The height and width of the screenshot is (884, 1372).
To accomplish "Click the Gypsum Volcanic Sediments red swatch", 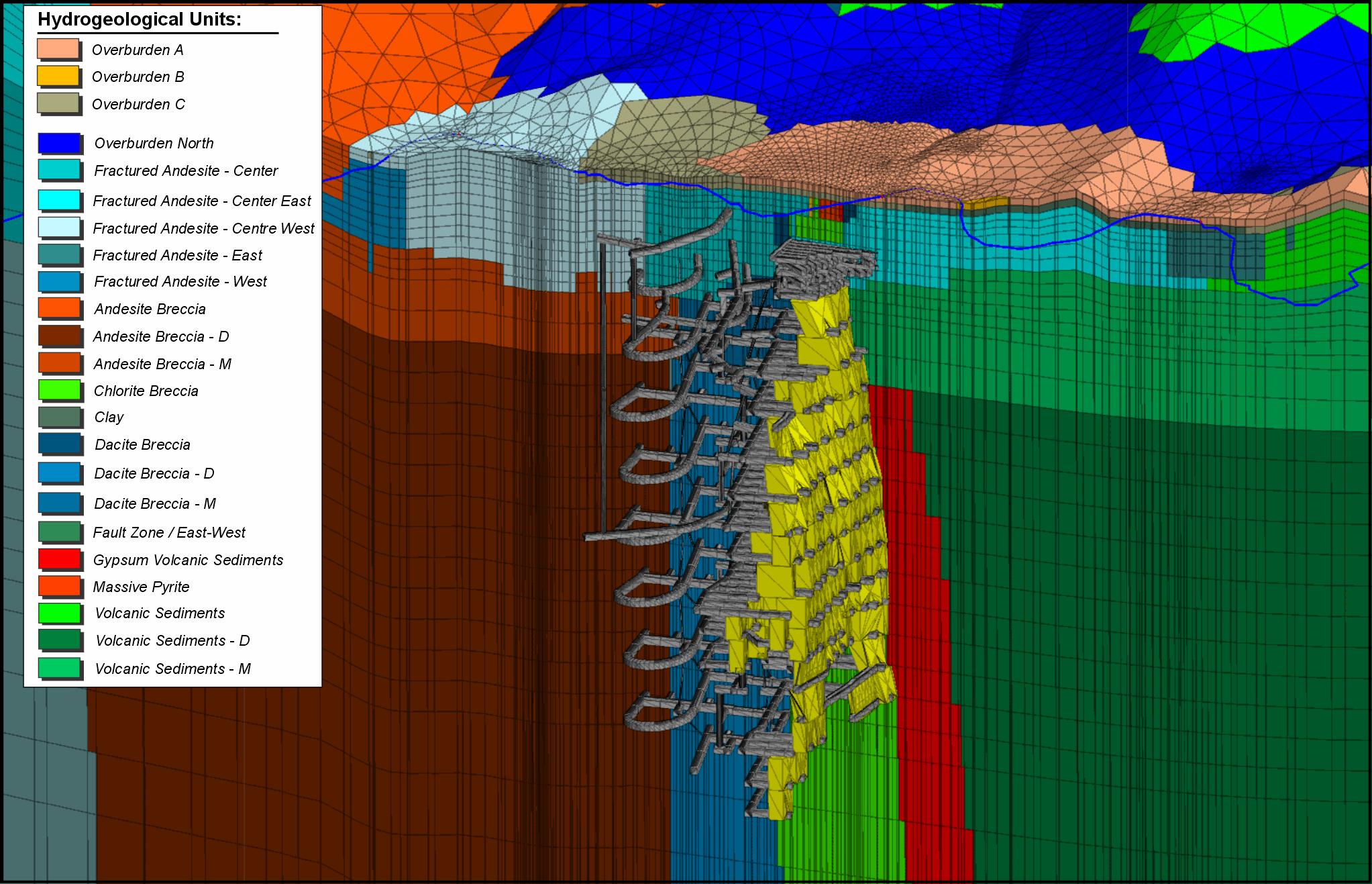I will [60, 559].
